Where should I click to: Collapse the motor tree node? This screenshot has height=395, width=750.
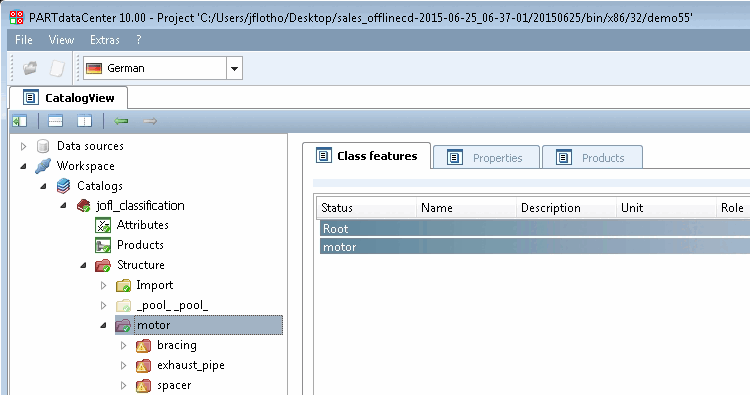pos(103,326)
